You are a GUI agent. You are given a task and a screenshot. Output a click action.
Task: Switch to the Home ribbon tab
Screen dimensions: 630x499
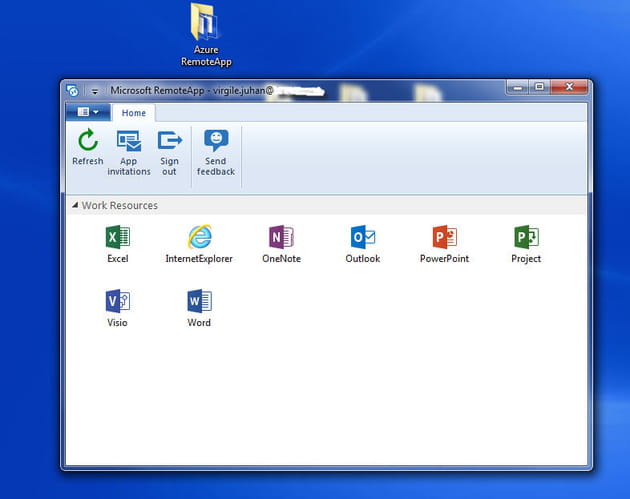(134, 113)
